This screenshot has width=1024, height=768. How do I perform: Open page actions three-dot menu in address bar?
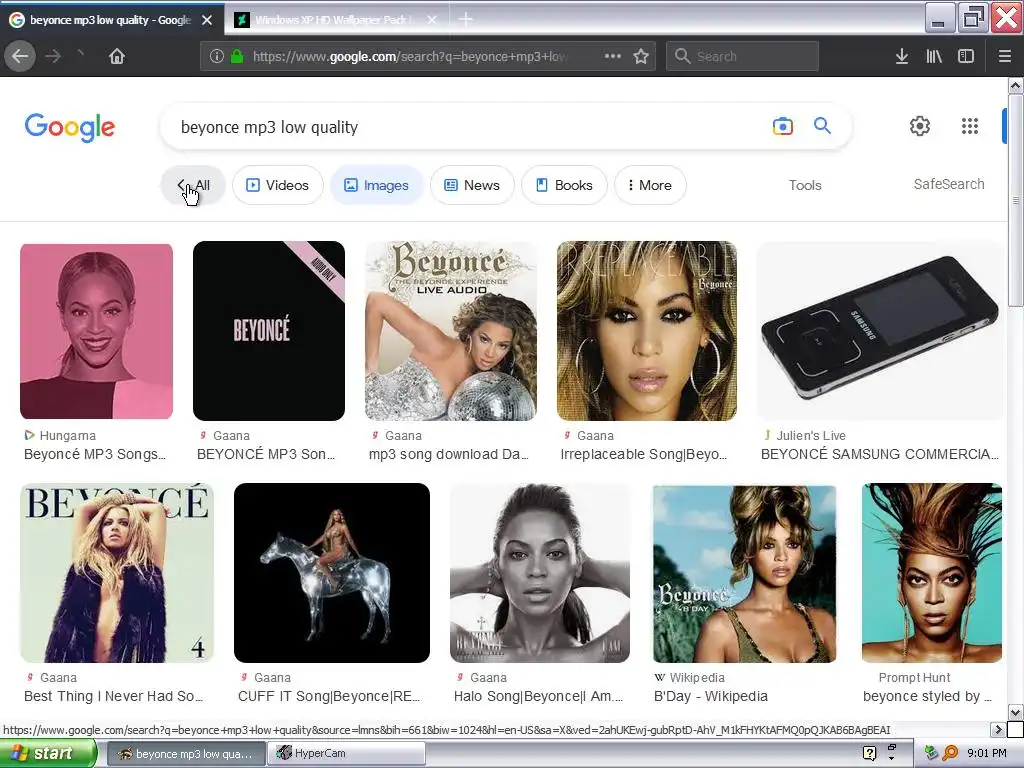613,56
